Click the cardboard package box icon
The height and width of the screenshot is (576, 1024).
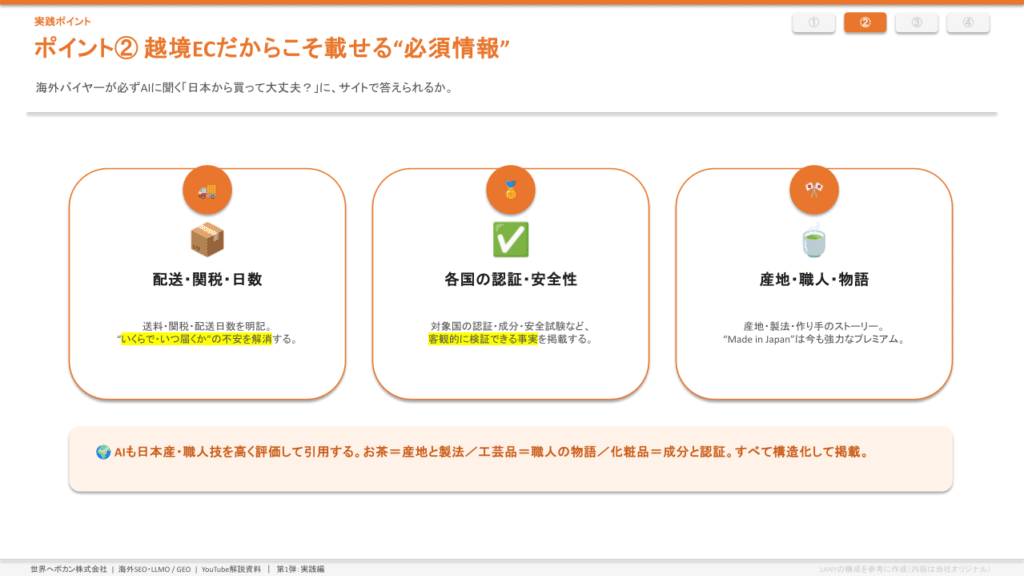(207, 240)
